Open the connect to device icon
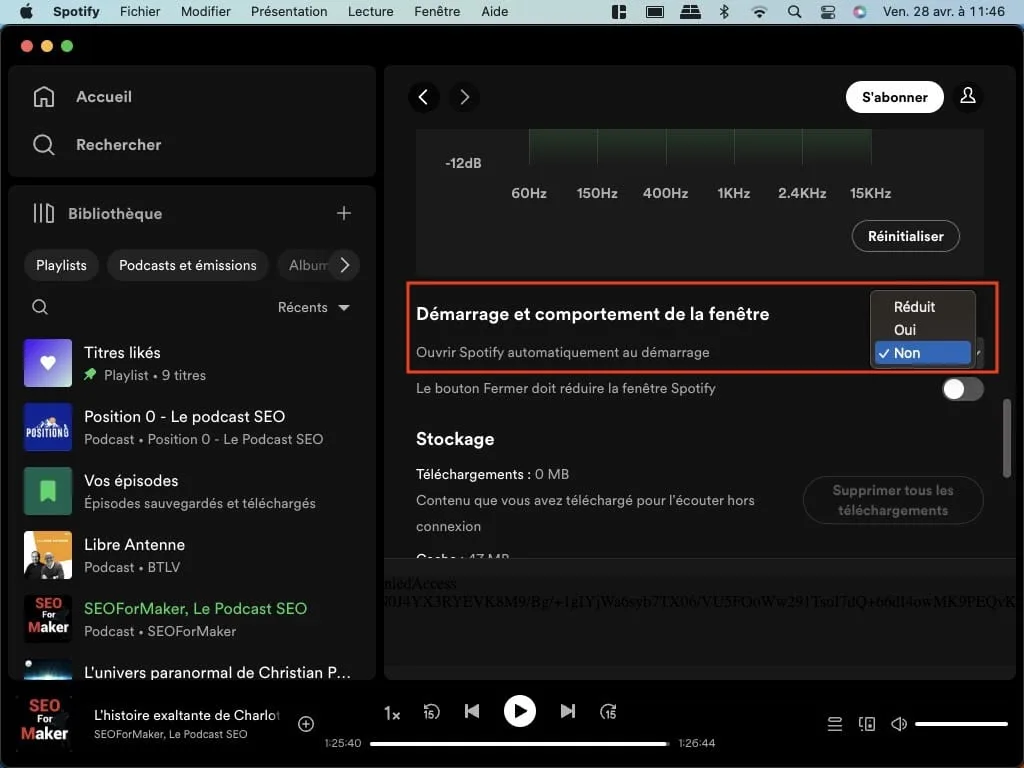Viewport: 1024px width, 768px height. 866,723
